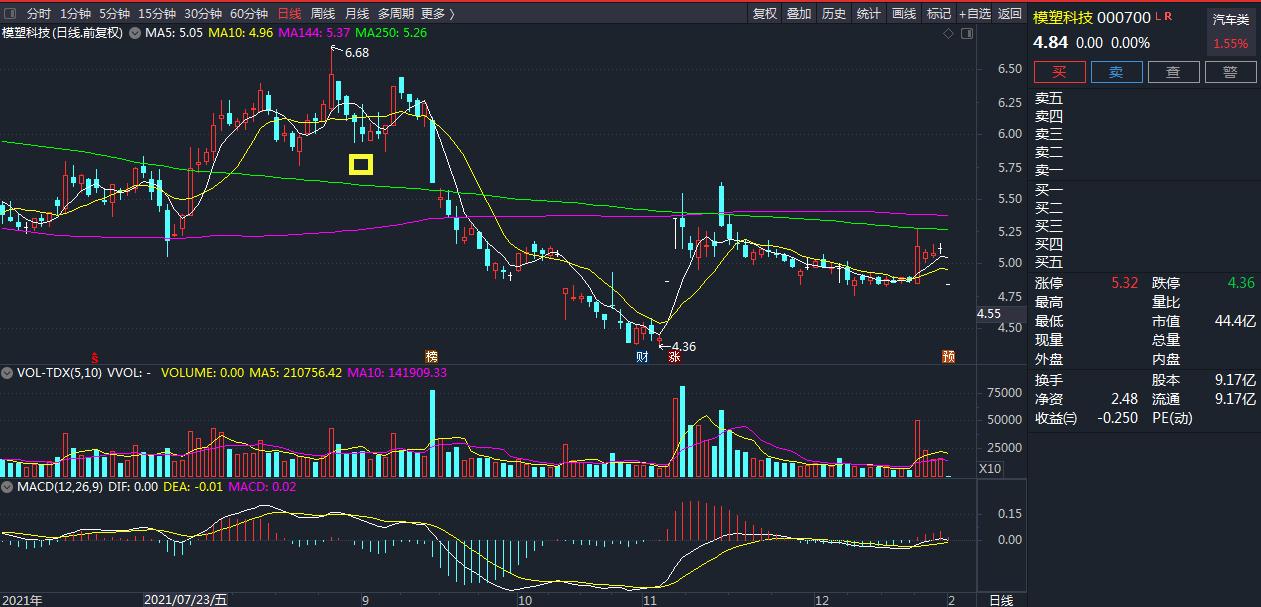The image size is (1261, 607).
Task: Click the MA144: 5.37 label
Action: pyautogui.click(x=314, y=33)
